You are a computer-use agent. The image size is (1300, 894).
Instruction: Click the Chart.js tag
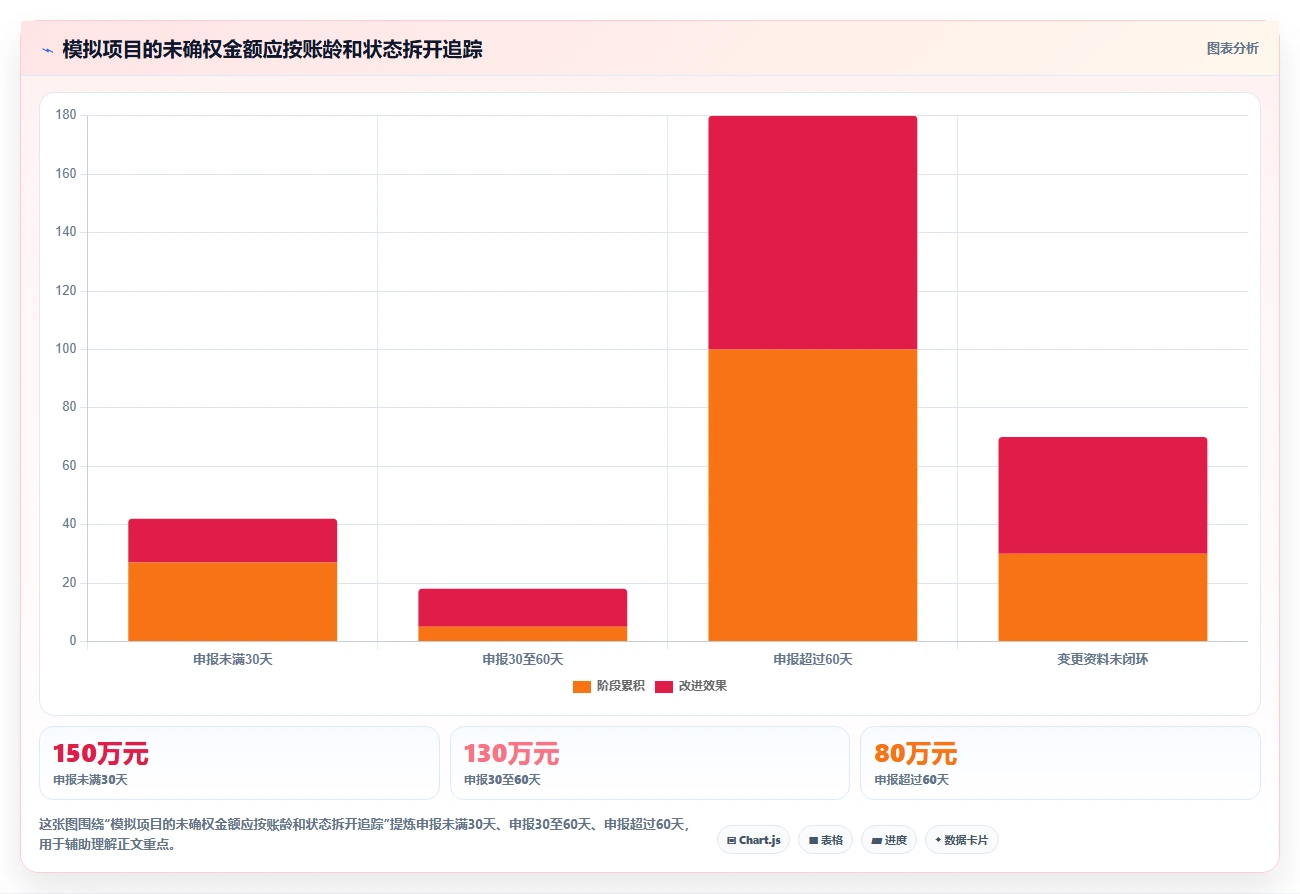click(753, 840)
